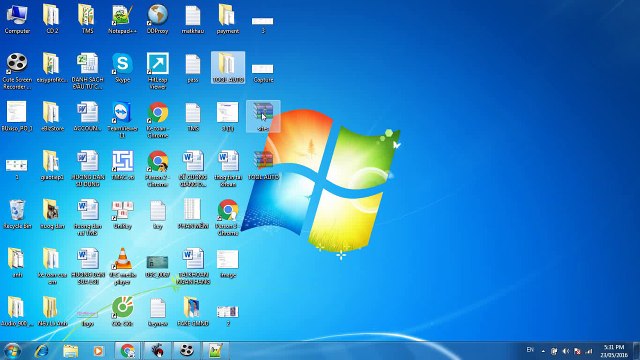The height and width of the screenshot is (360, 640).
Task: Open Windows Explorer from the taskbar
Action: coord(70,351)
